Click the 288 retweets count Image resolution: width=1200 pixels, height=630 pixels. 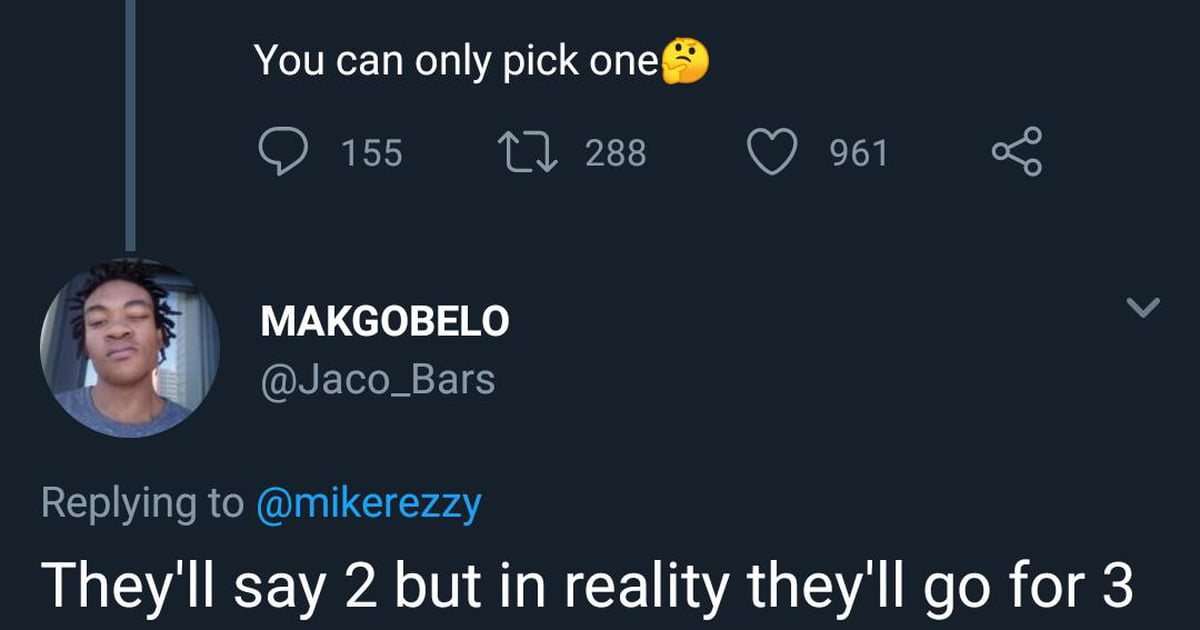click(x=615, y=153)
